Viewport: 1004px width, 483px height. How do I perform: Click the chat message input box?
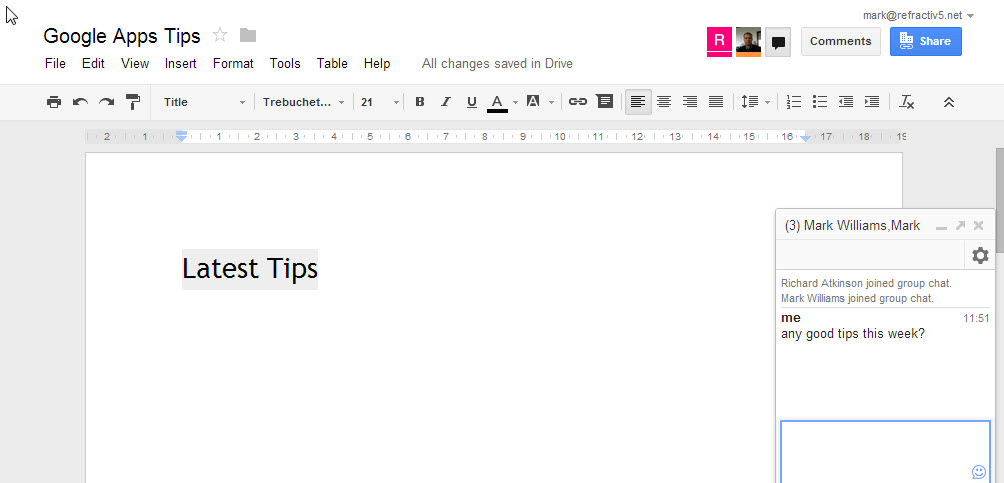(x=885, y=452)
